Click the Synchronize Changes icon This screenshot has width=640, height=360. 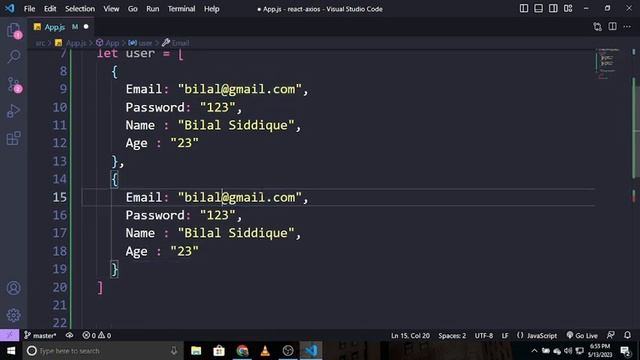click(69, 336)
